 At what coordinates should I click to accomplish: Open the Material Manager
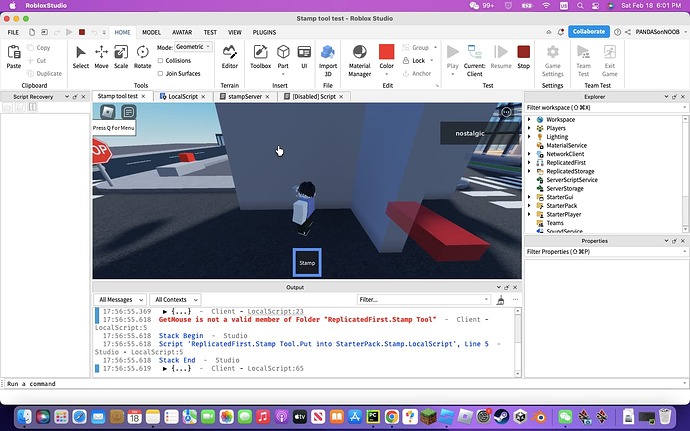[360, 60]
